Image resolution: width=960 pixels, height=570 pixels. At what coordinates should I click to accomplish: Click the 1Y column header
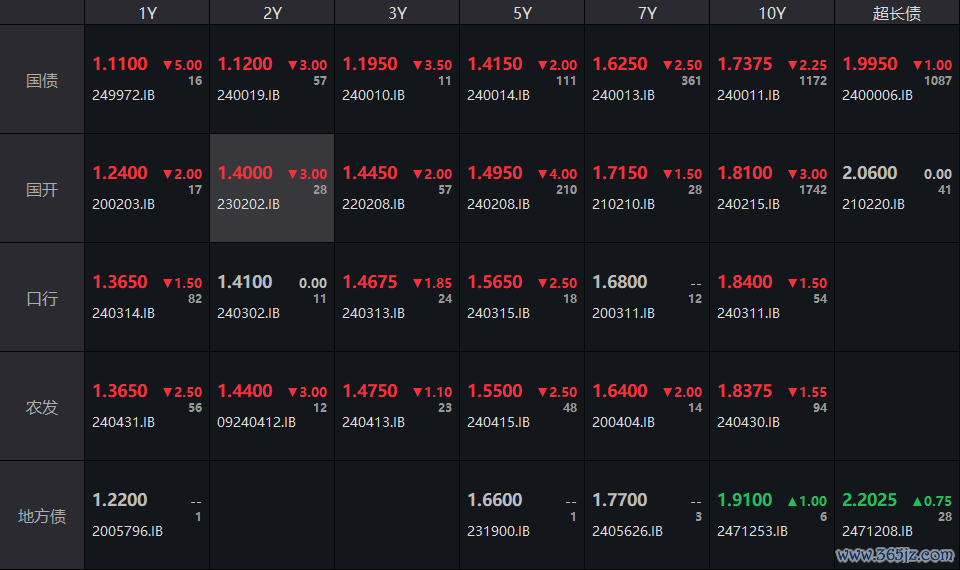click(x=147, y=13)
